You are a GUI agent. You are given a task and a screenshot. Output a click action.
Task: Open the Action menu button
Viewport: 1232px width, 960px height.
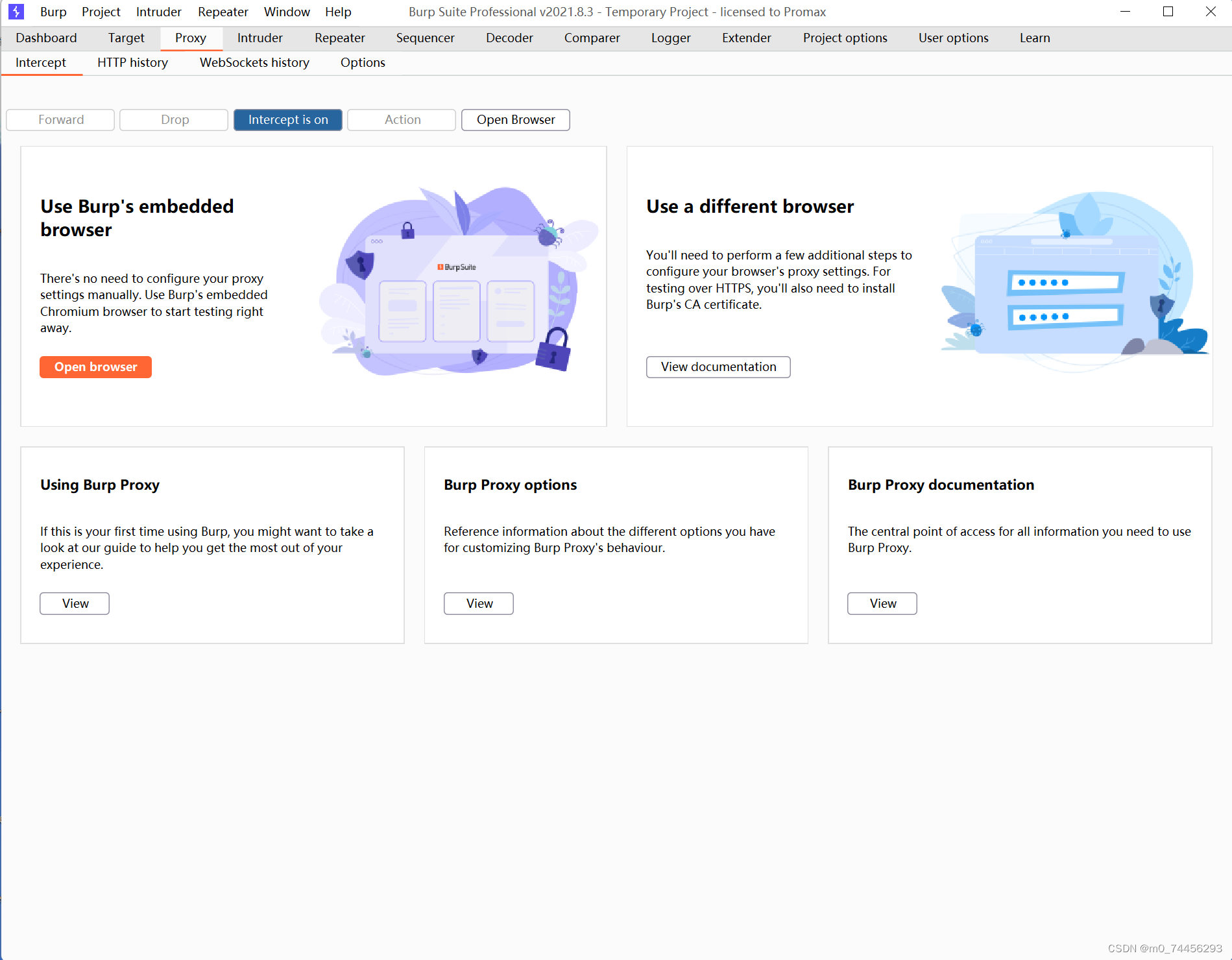[402, 119]
